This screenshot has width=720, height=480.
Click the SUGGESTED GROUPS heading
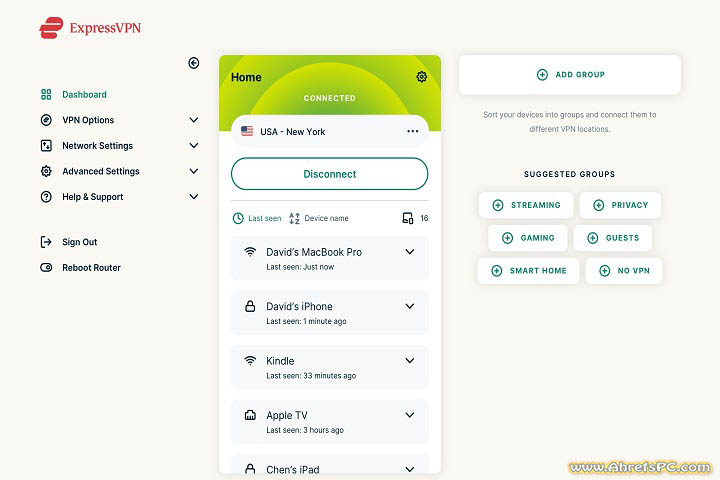point(569,174)
